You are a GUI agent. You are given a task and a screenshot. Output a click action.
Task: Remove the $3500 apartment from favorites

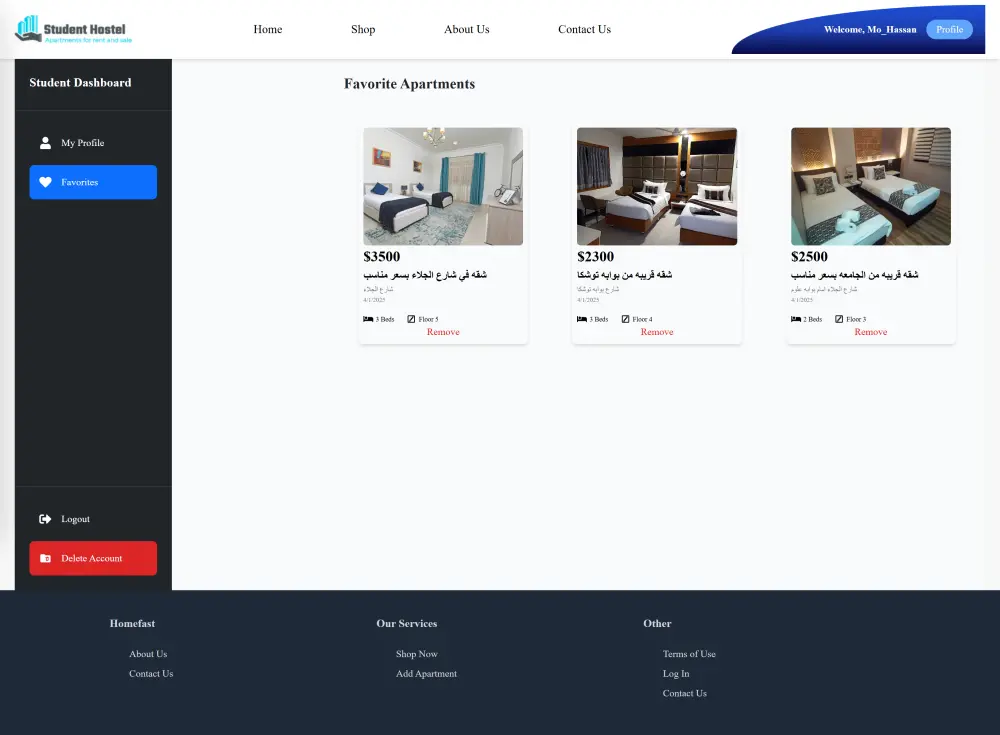pyautogui.click(x=443, y=331)
